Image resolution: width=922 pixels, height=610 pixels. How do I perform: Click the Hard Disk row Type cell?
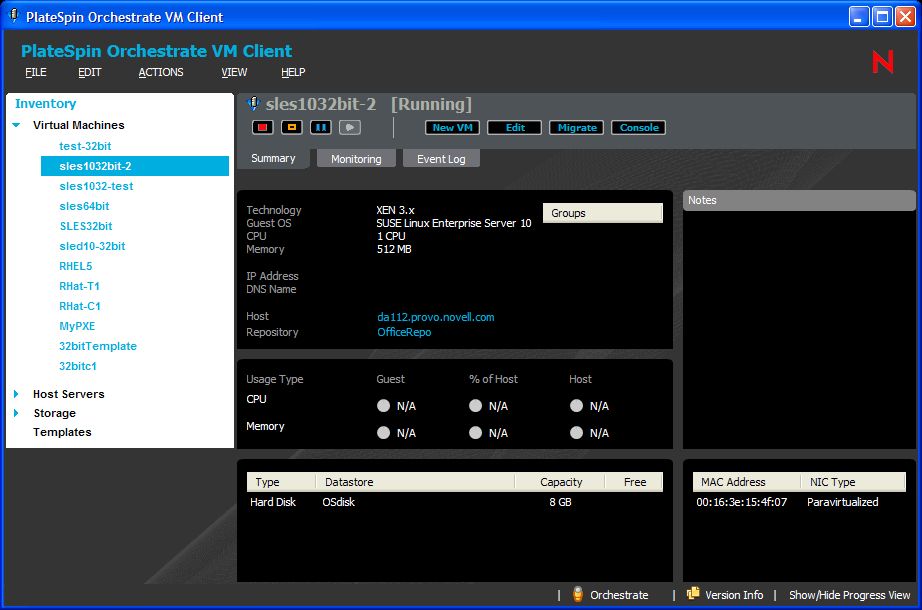(x=273, y=502)
